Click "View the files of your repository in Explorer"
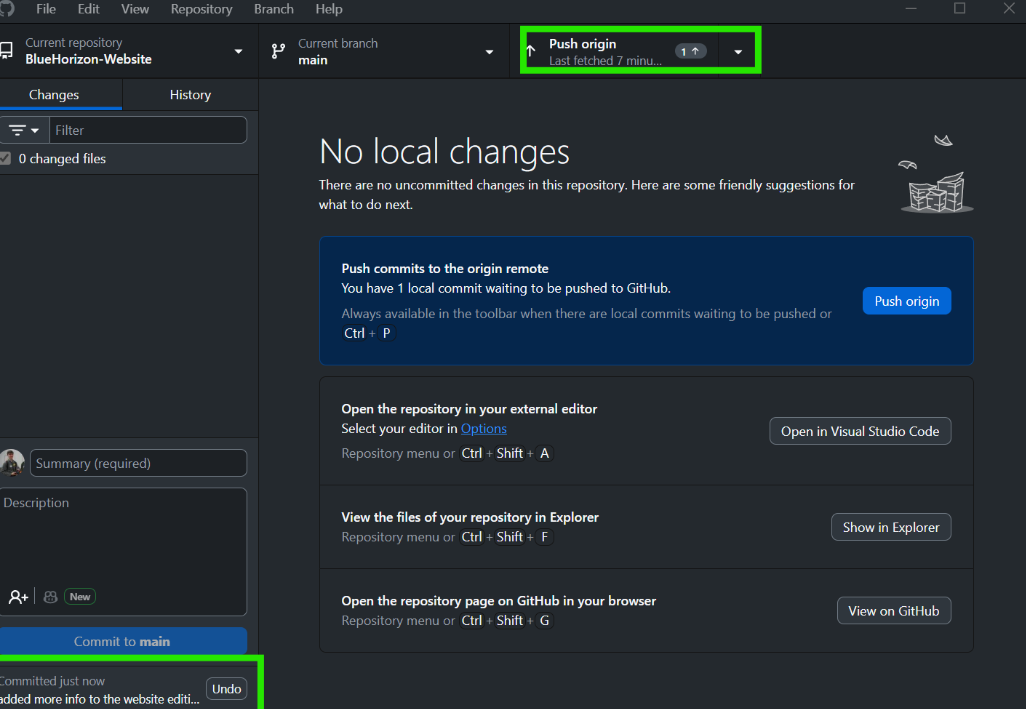1026x709 pixels. [x=470, y=517]
